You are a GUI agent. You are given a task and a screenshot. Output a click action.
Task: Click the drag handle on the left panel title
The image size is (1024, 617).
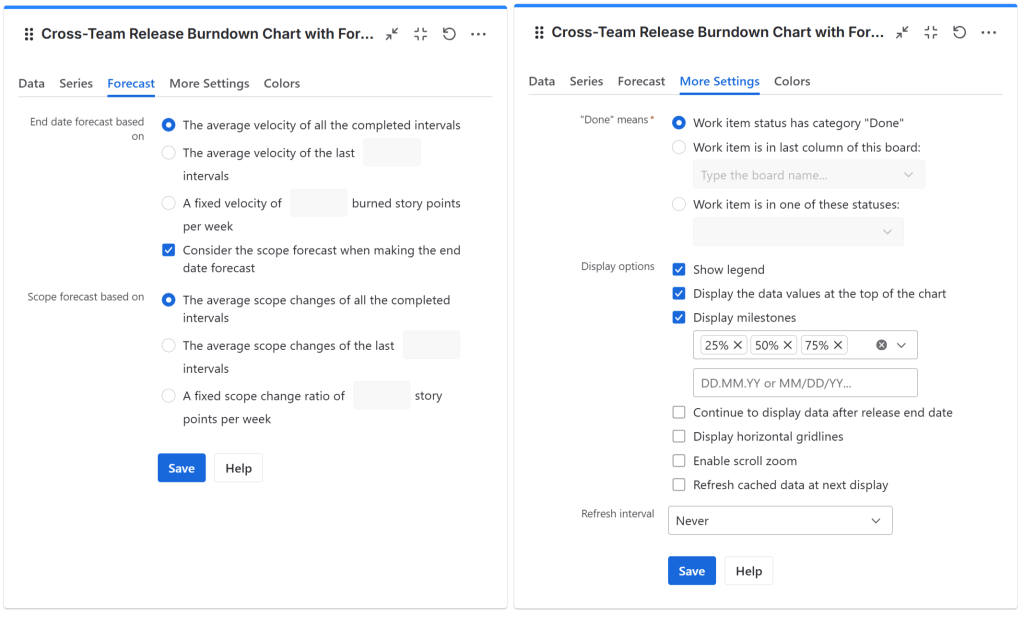(x=28, y=34)
